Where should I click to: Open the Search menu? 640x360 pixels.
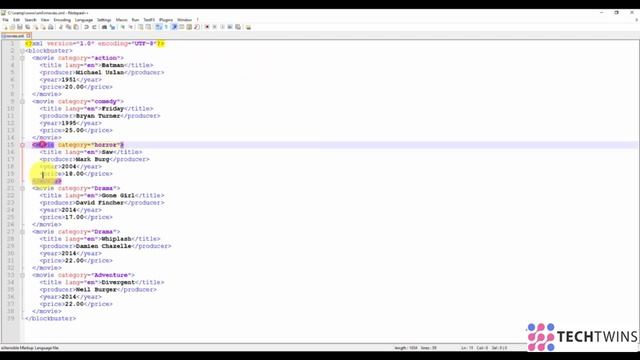(x=30, y=20)
